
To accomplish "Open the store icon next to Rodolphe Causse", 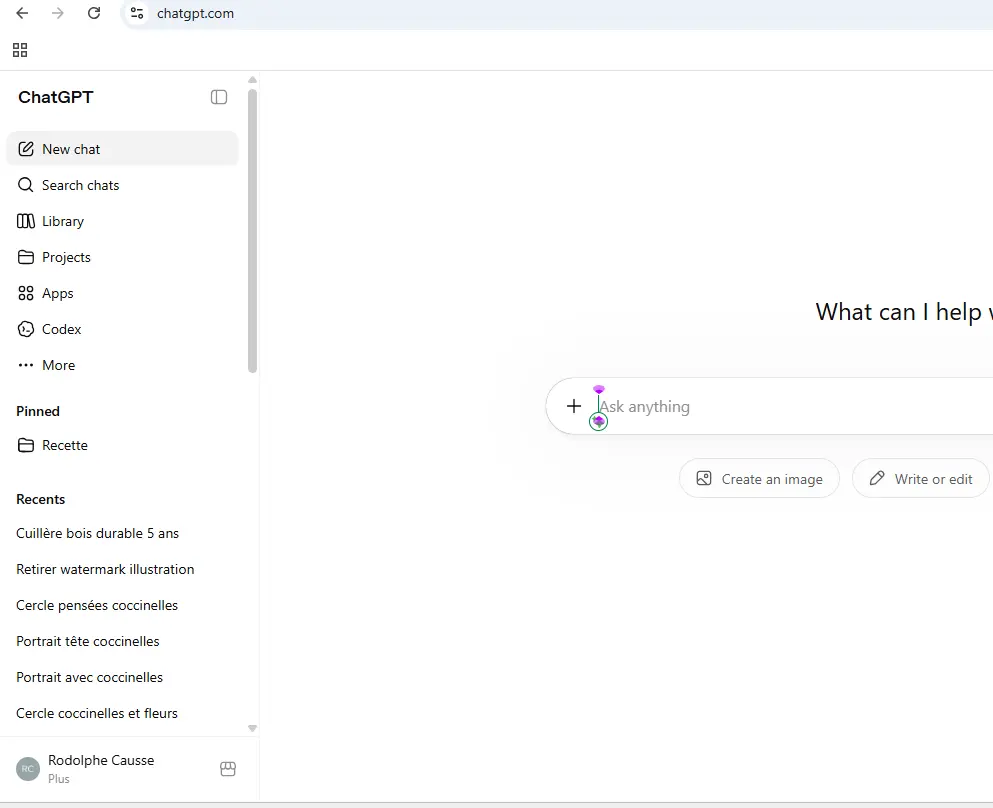I will pos(228,769).
